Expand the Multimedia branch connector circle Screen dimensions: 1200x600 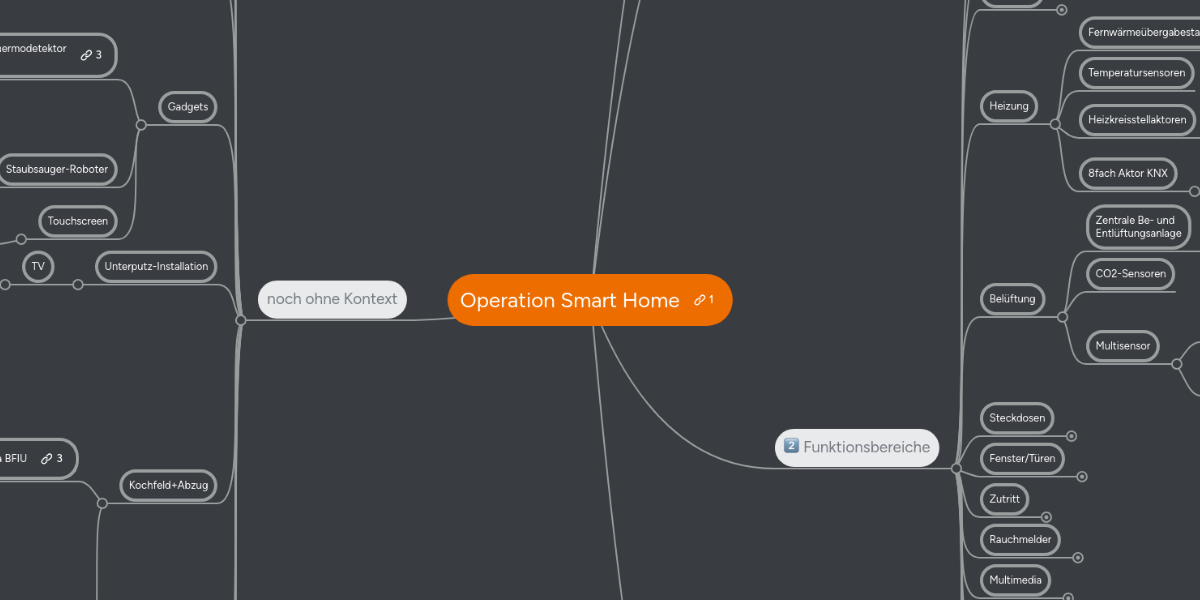point(1068,597)
